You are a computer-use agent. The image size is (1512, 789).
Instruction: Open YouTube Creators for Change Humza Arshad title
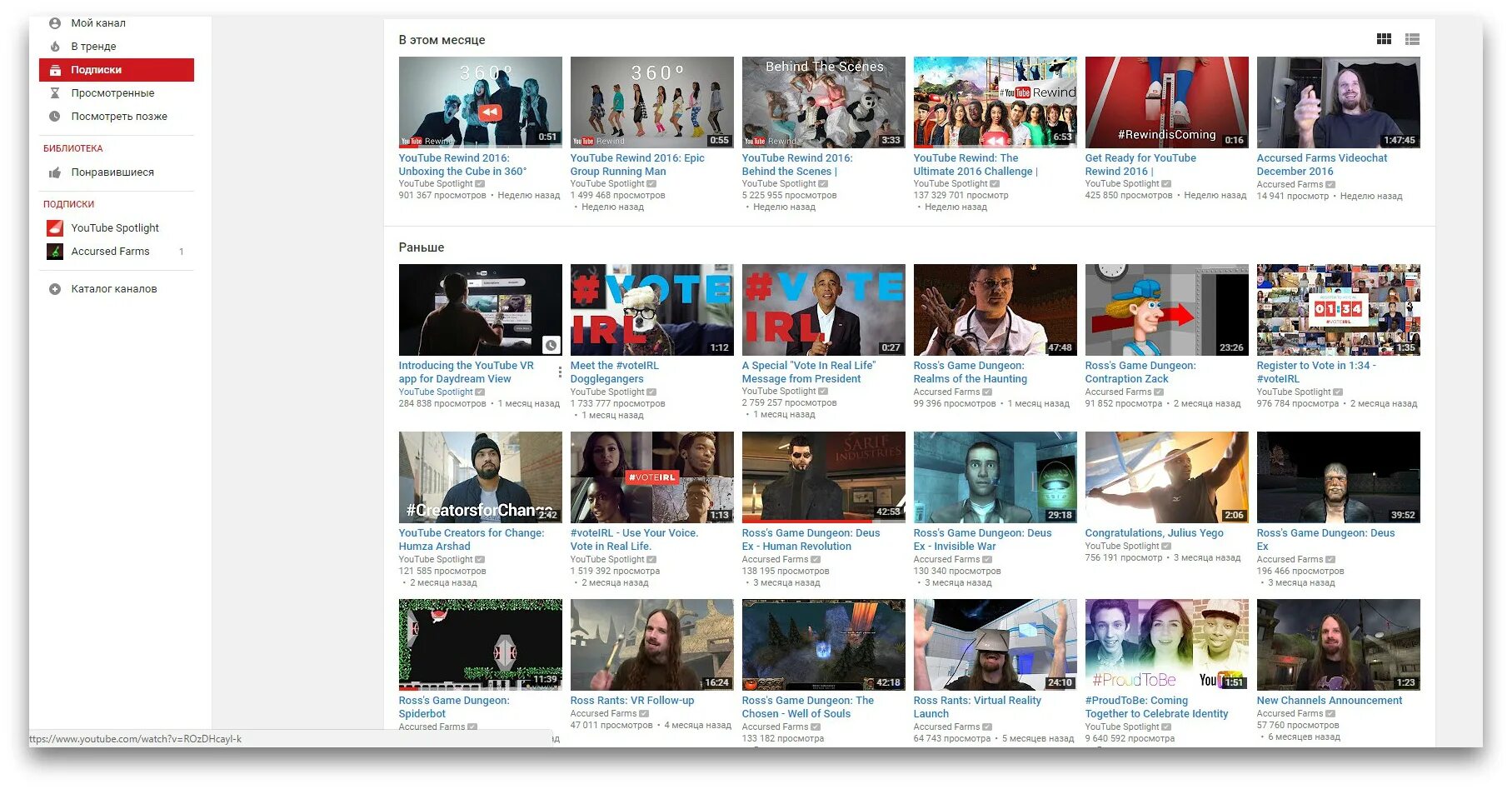(471, 540)
